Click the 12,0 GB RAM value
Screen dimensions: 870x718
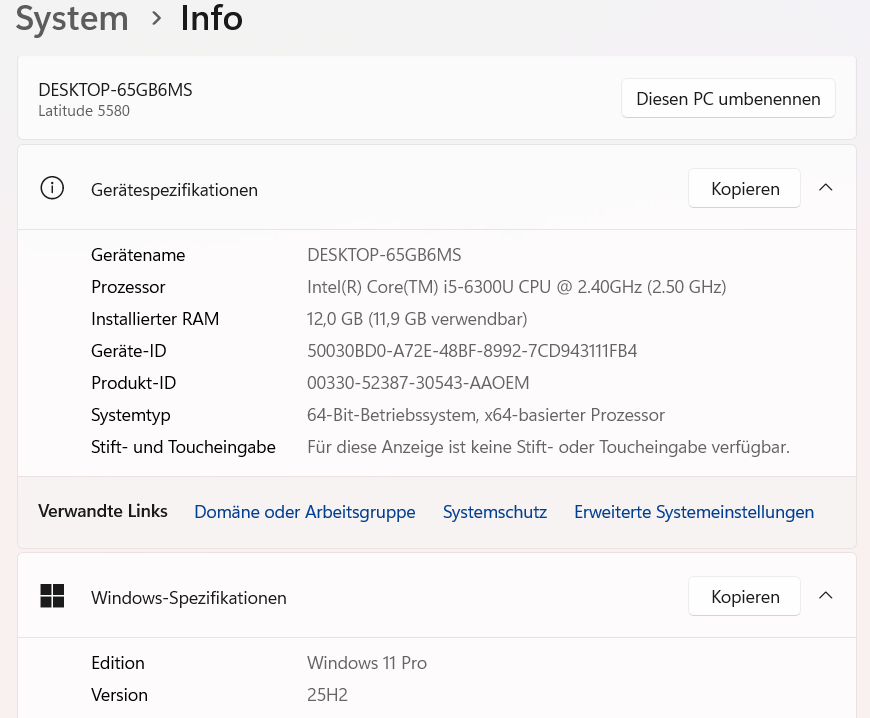tap(417, 319)
